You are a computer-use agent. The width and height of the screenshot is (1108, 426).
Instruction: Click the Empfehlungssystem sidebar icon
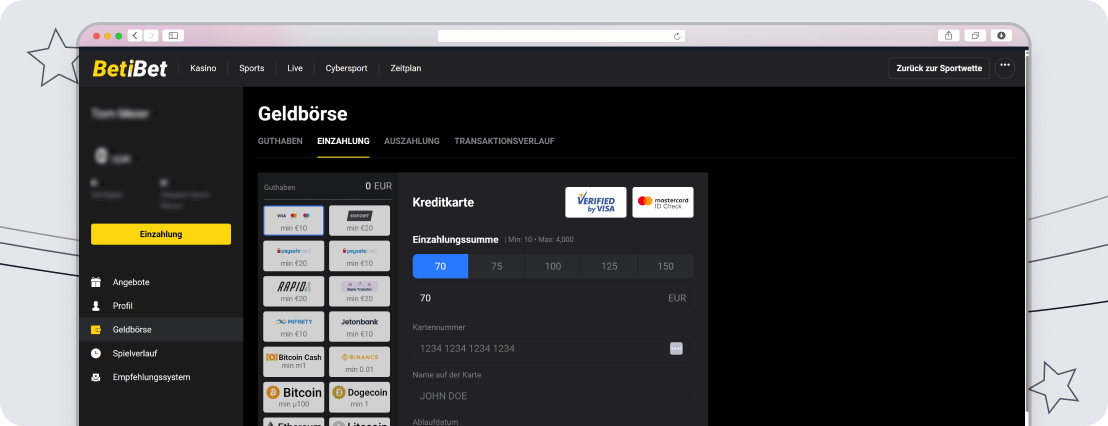coord(96,377)
